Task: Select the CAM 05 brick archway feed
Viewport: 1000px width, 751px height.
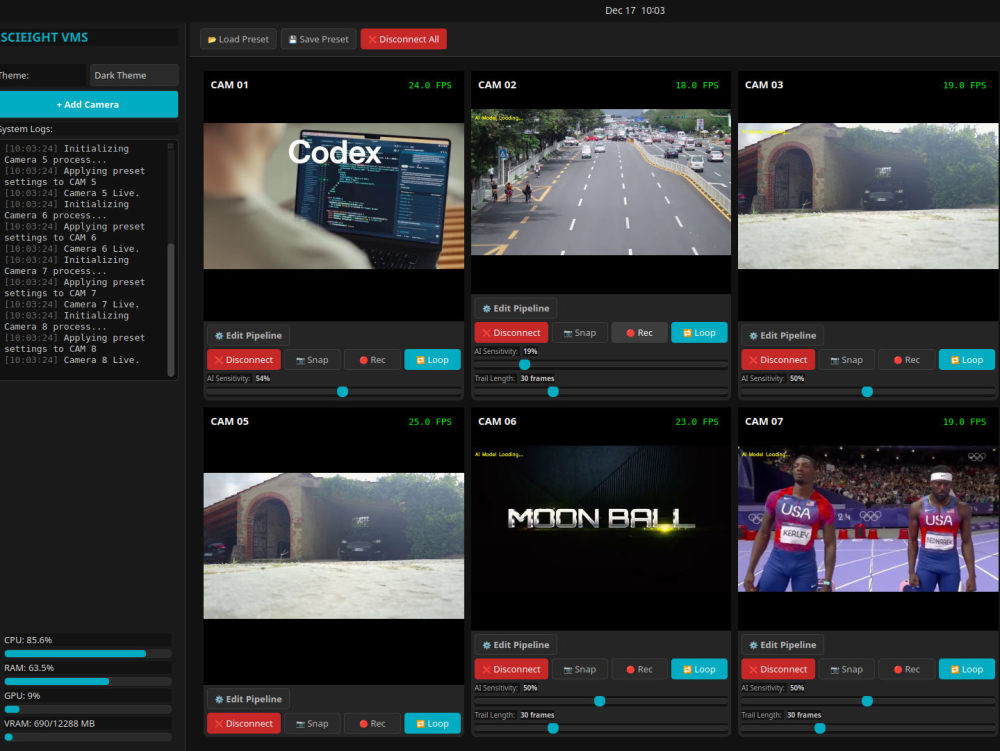Action: (x=334, y=546)
